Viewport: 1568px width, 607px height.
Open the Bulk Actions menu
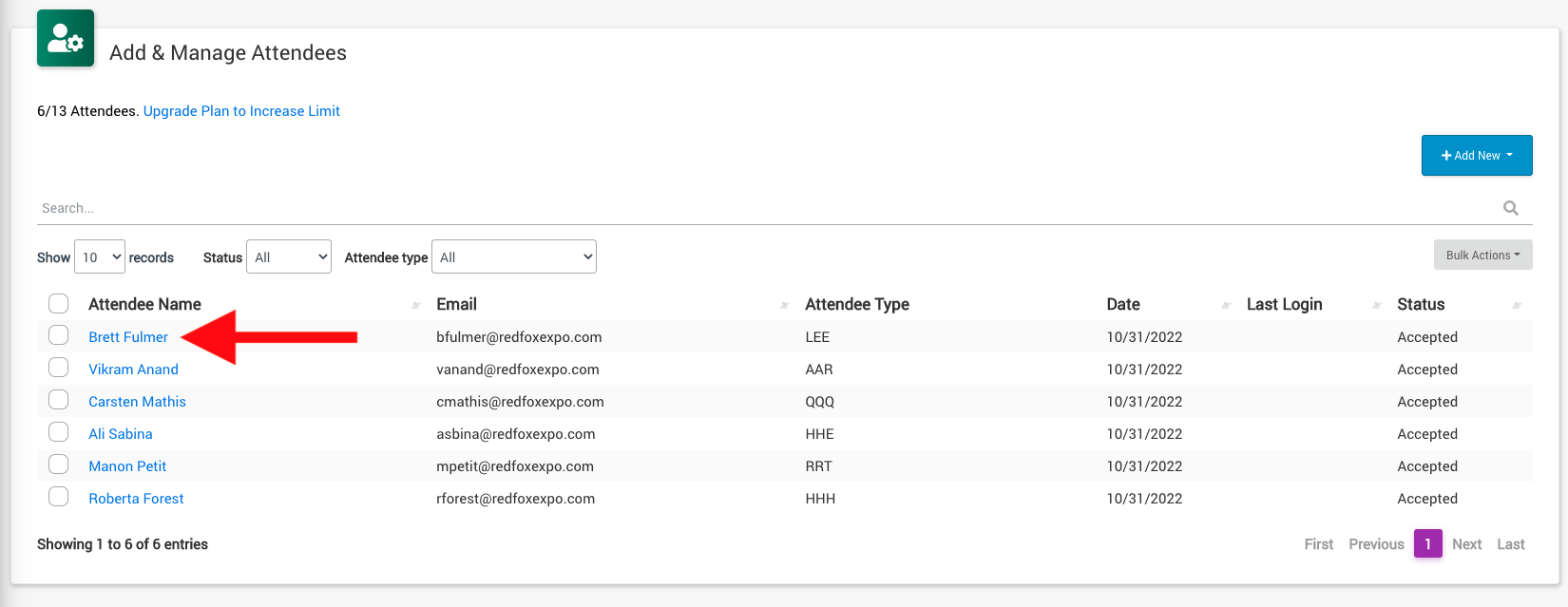(1482, 256)
